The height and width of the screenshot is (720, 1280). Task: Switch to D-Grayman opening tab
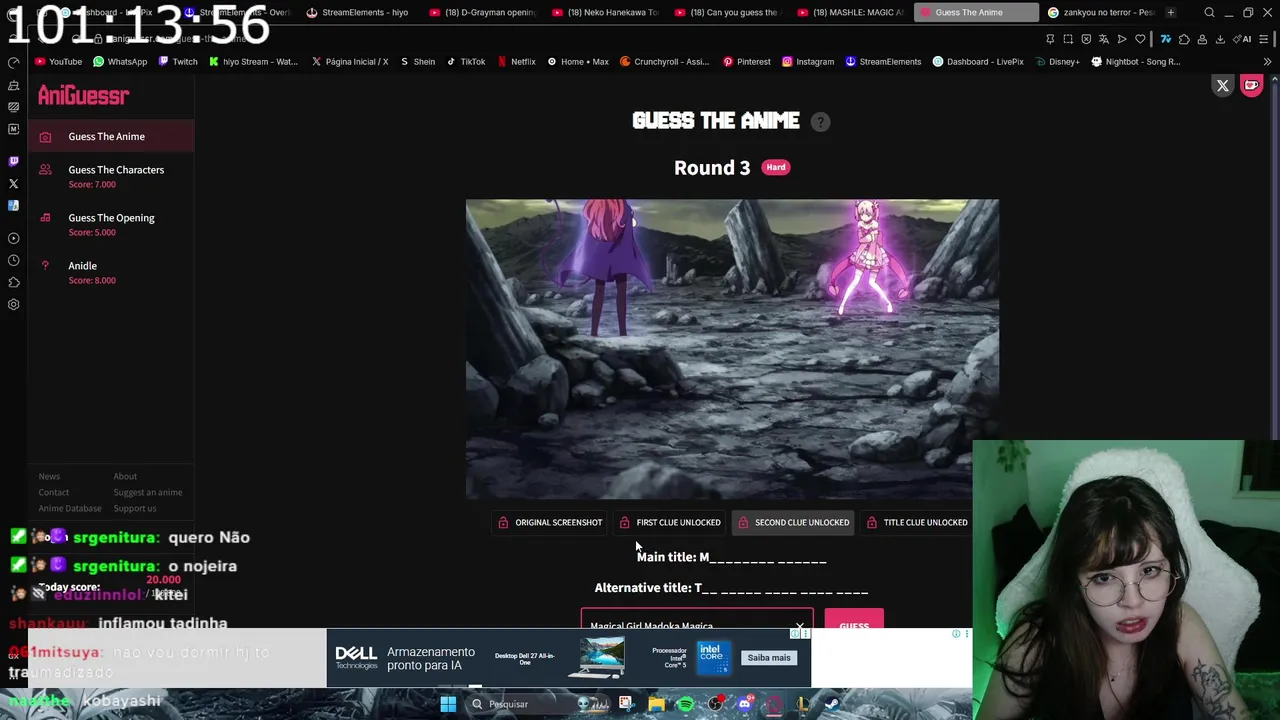coord(485,12)
